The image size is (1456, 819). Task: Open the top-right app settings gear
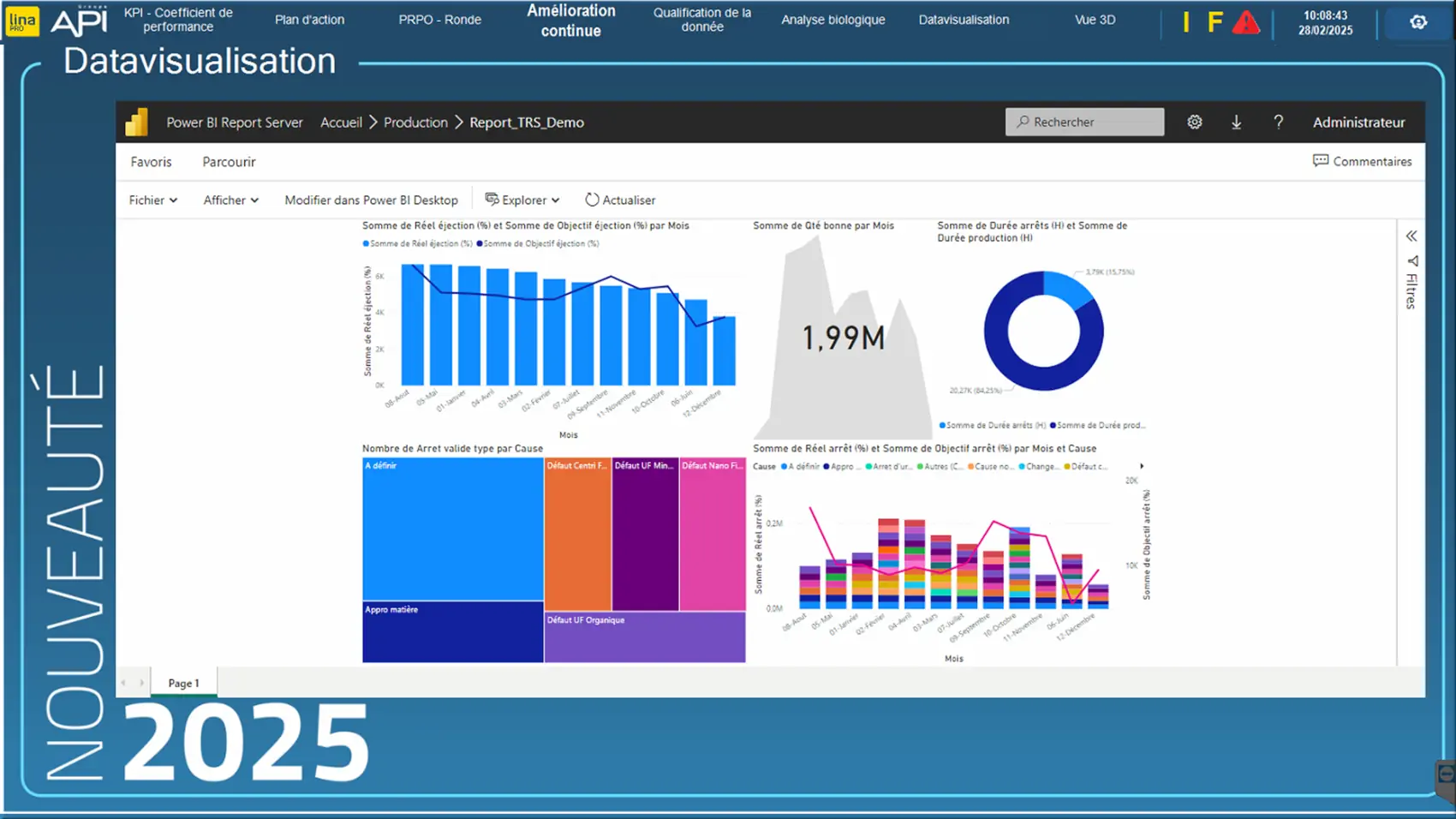click(1418, 22)
